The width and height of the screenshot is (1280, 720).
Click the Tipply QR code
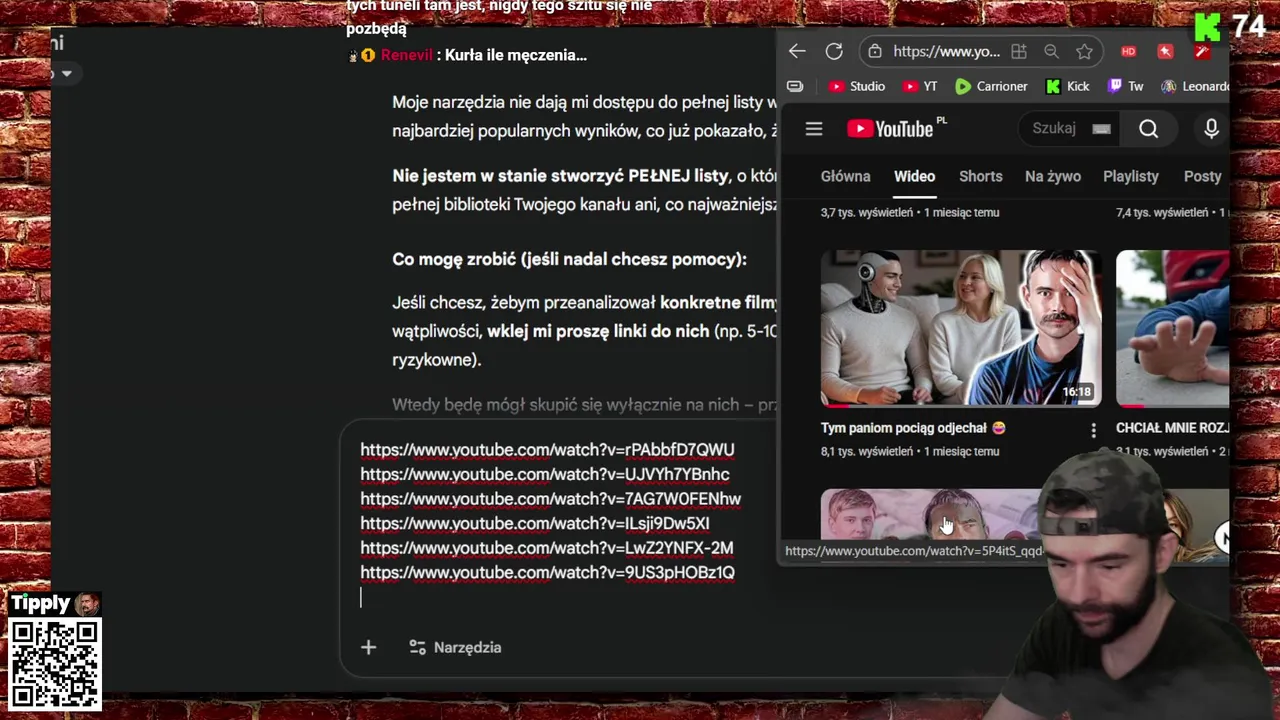tap(55, 664)
